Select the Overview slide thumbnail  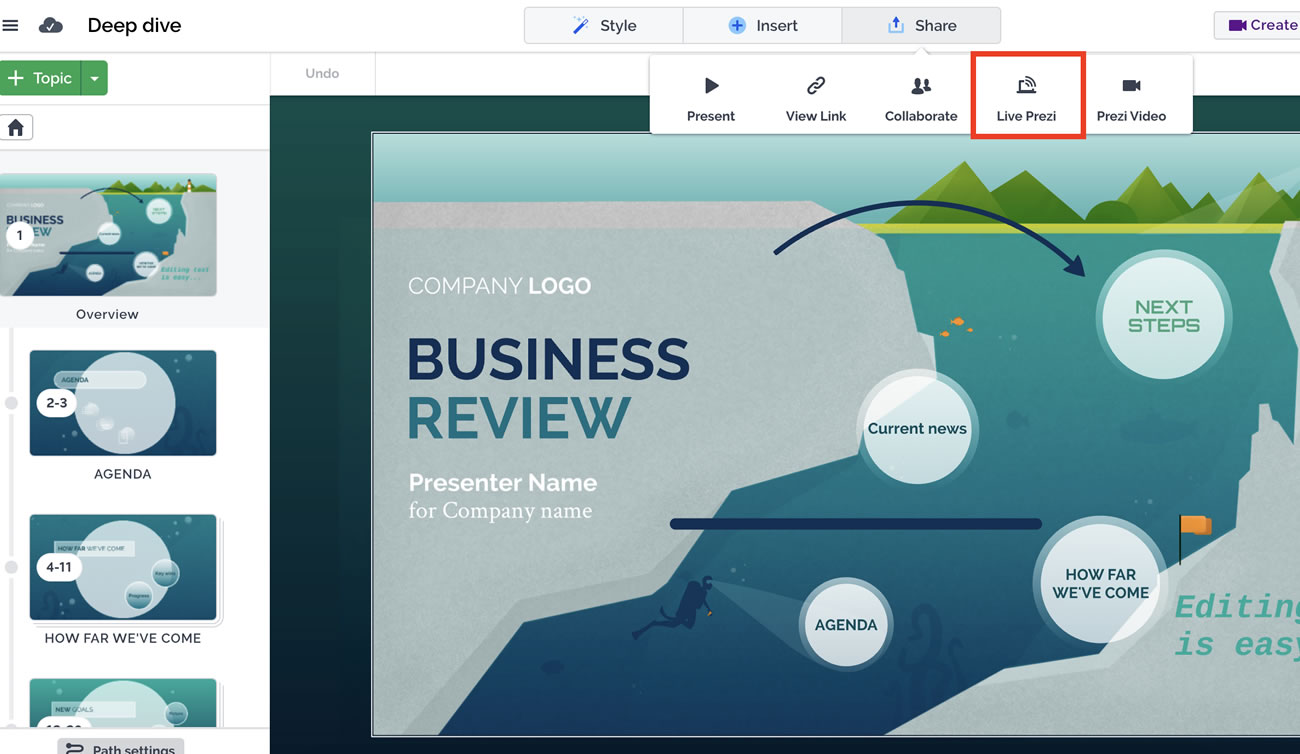[x=108, y=235]
